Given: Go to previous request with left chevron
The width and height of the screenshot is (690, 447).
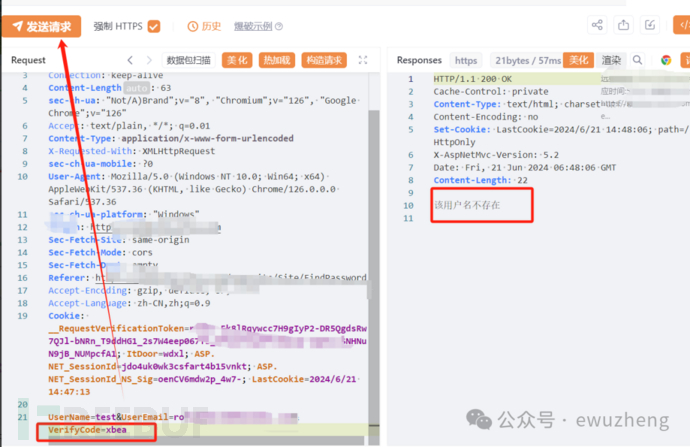Looking at the screenshot, I should point(130,60).
